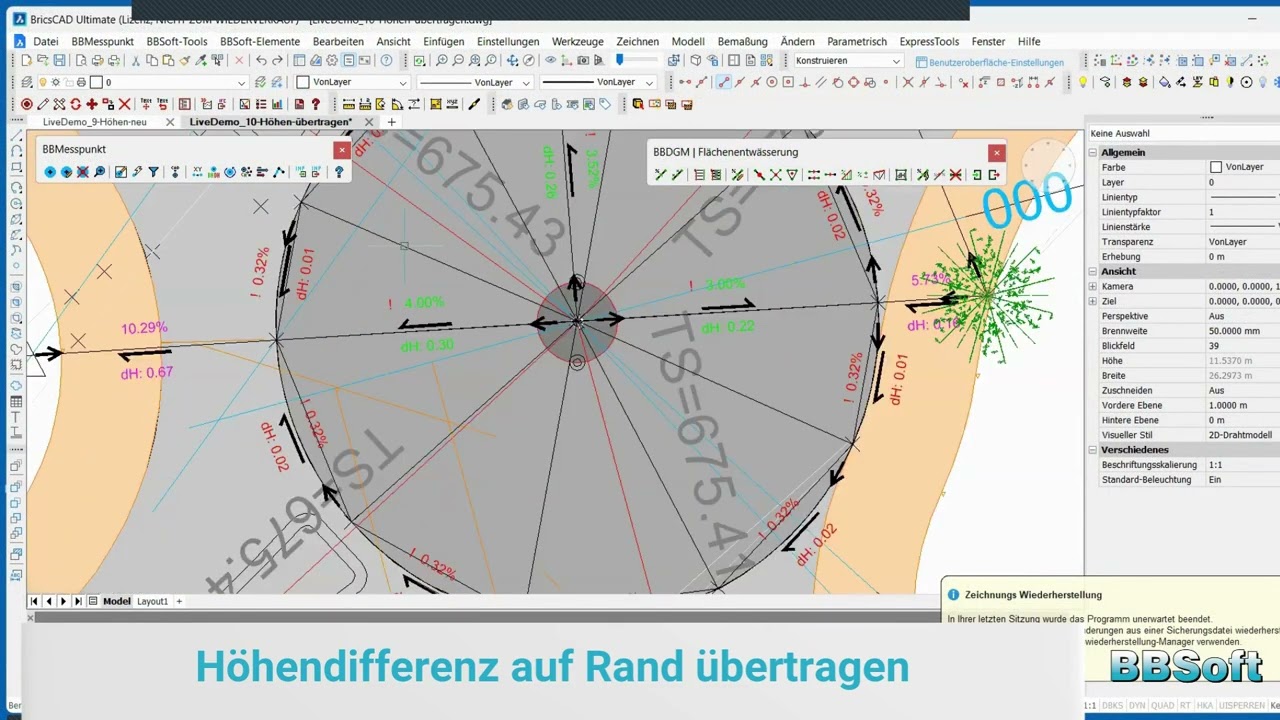Toggle the Center object snap icon
The width and height of the screenshot is (1280, 720).
(x=771, y=82)
